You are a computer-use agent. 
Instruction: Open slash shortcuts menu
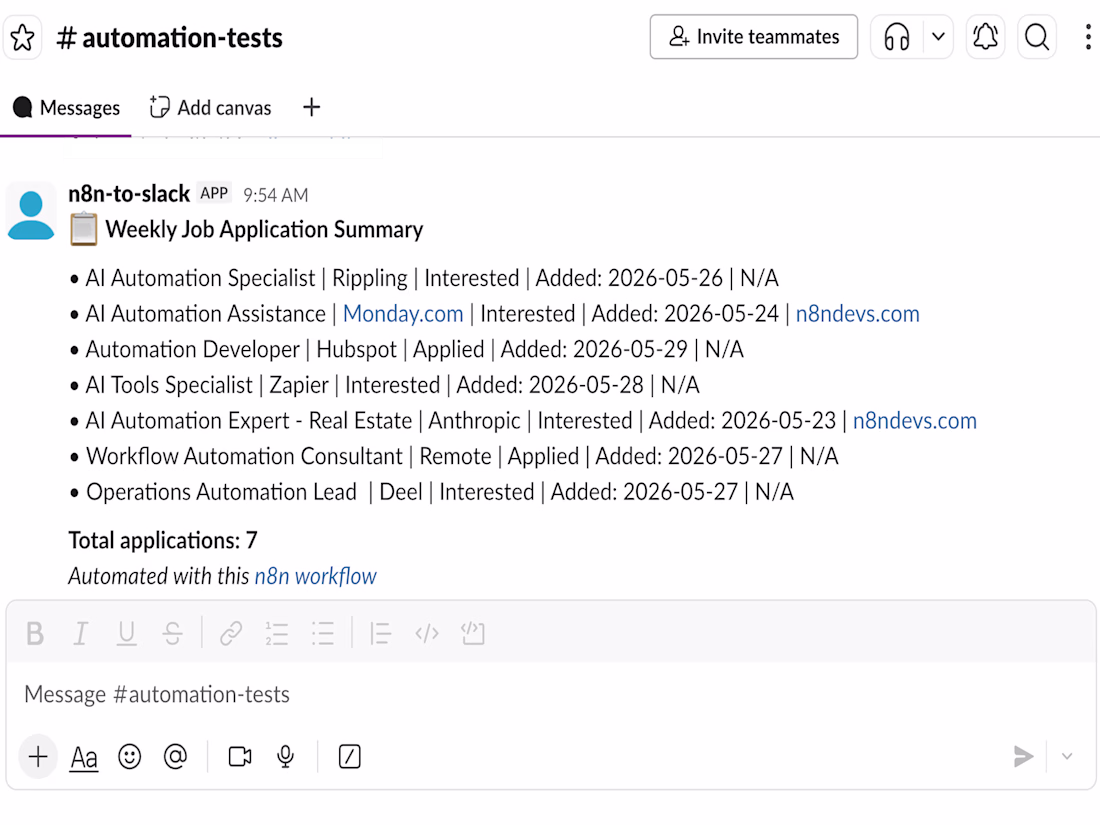(349, 756)
